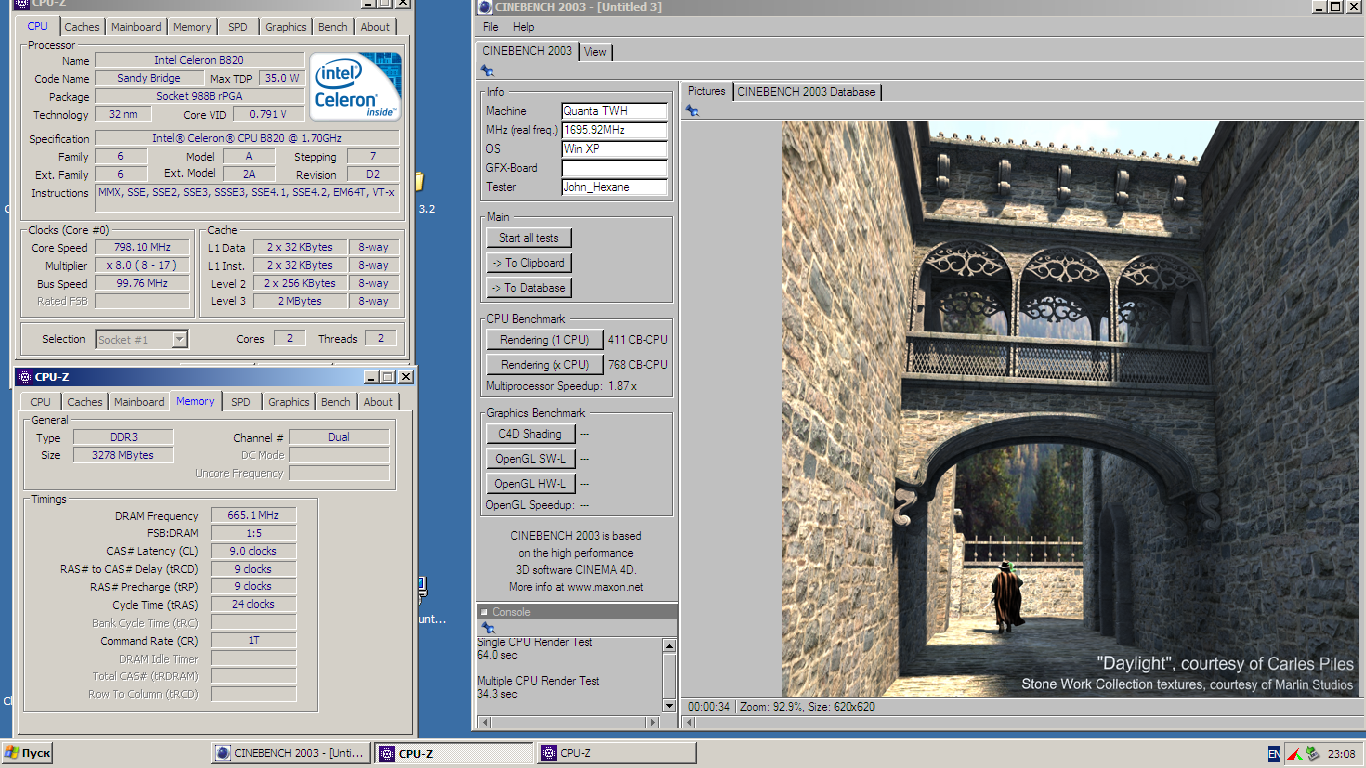The image size is (1366, 768).
Task: Click the MHz field showing 1695.92MHz
Action: 615,130
